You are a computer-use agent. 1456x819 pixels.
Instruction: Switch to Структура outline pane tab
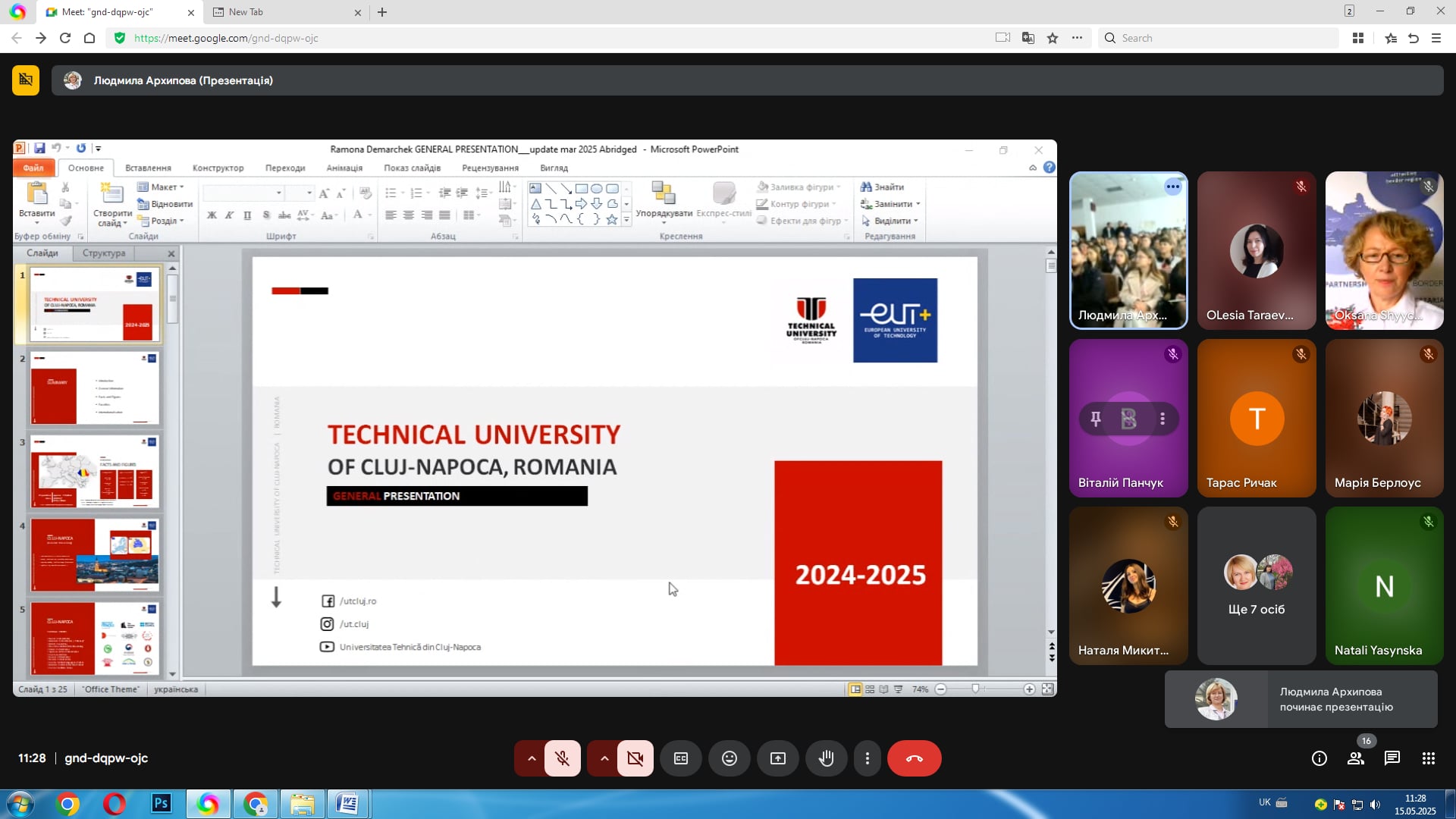[x=104, y=253]
